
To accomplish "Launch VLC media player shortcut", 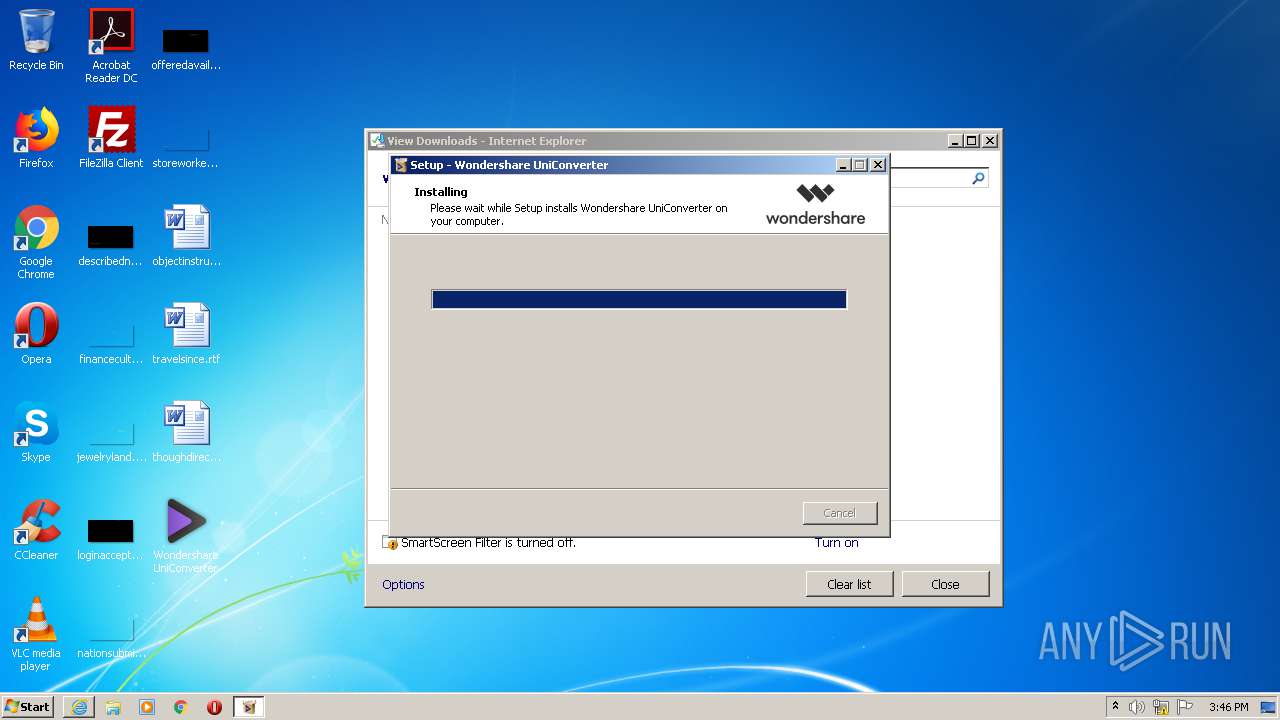I will click(x=36, y=634).
